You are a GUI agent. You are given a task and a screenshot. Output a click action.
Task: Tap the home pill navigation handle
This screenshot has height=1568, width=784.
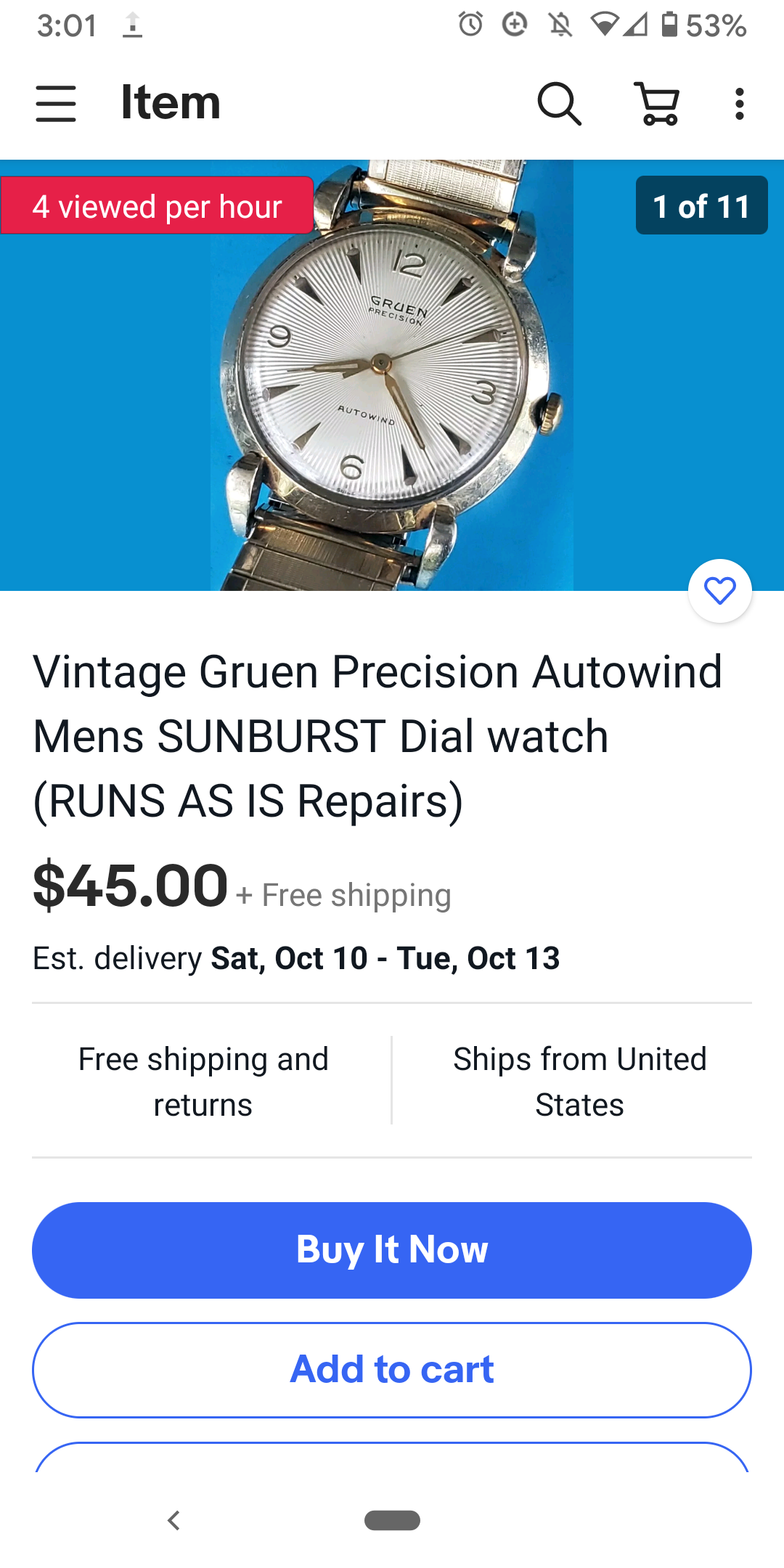pyautogui.click(x=392, y=1520)
